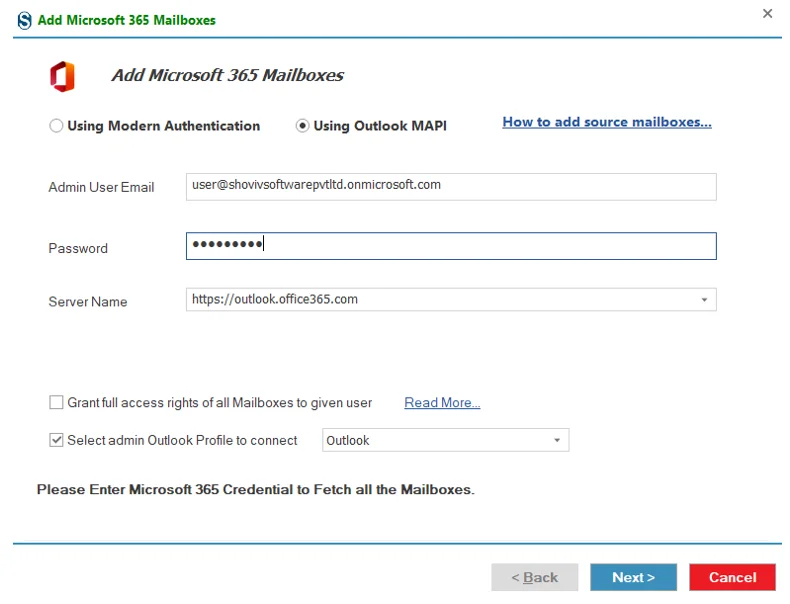
Task: Uncheck Select admin Outlook Profile to connect
Action: (x=56, y=440)
